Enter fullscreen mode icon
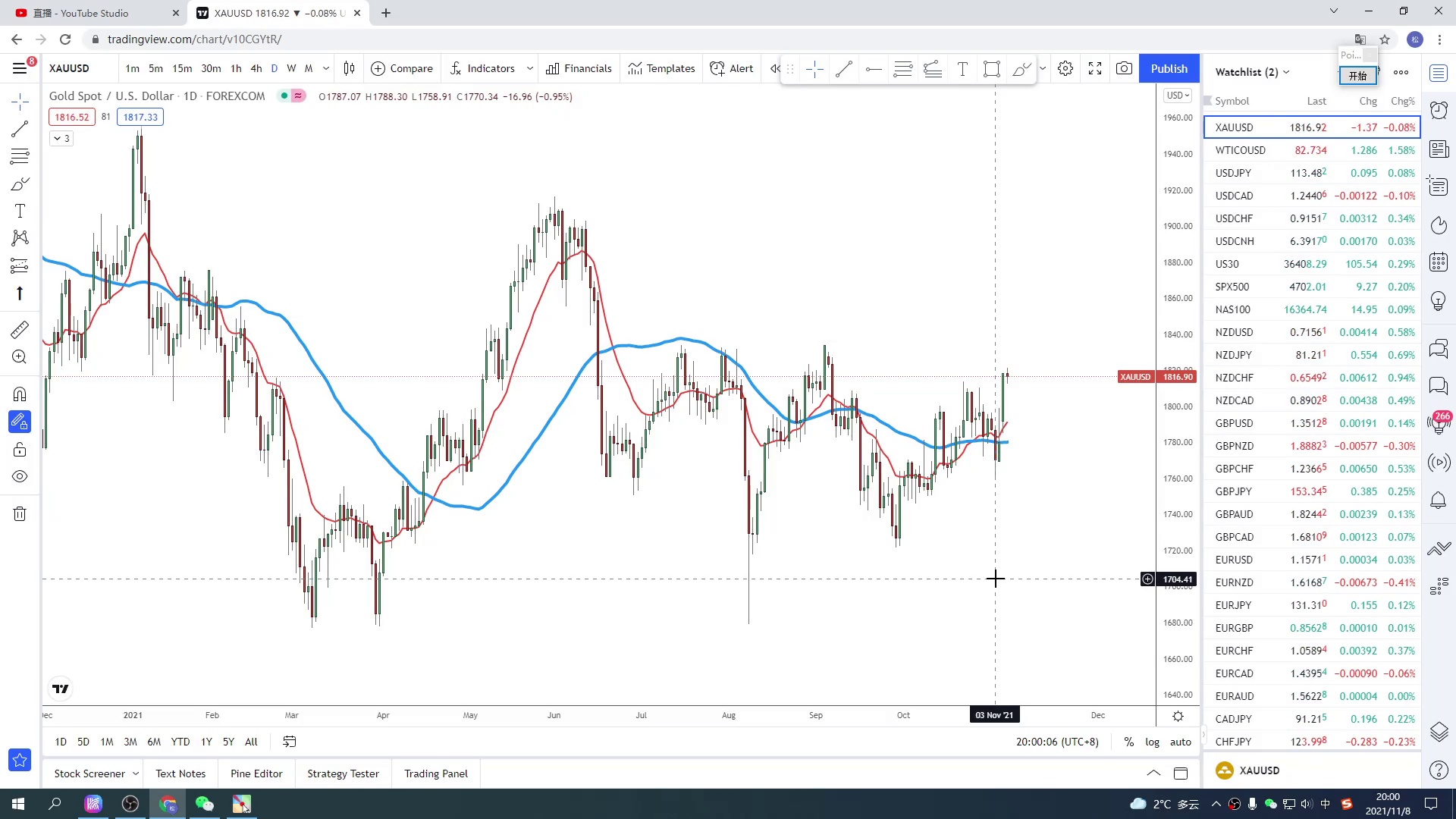This screenshot has width=1456, height=819. pyautogui.click(x=1095, y=68)
